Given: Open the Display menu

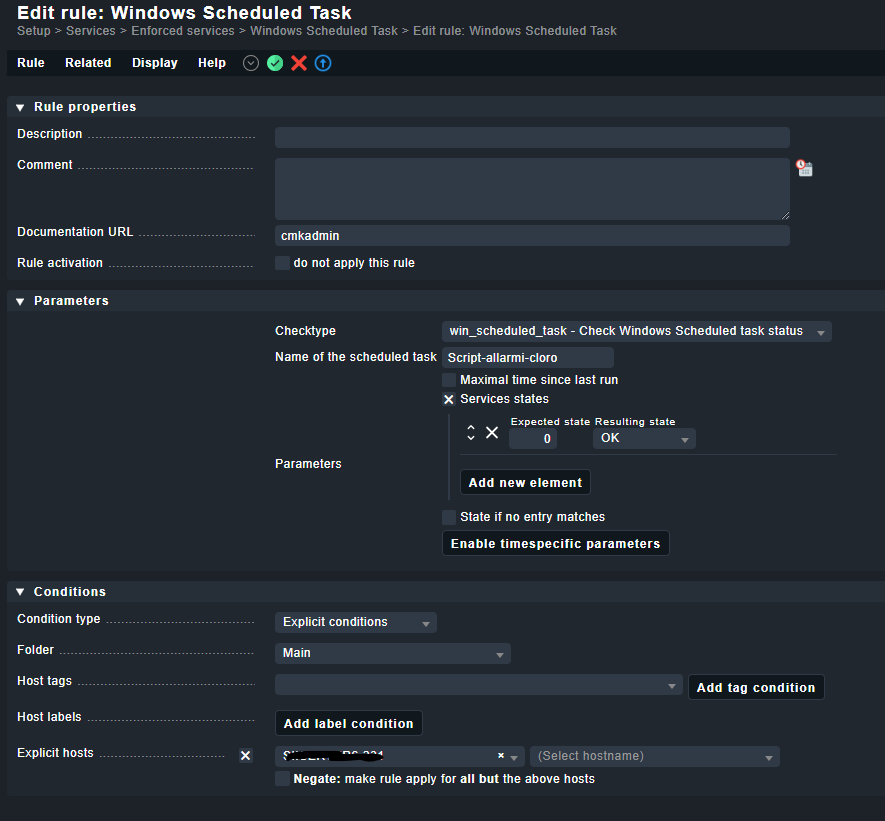Looking at the screenshot, I should click(x=155, y=63).
